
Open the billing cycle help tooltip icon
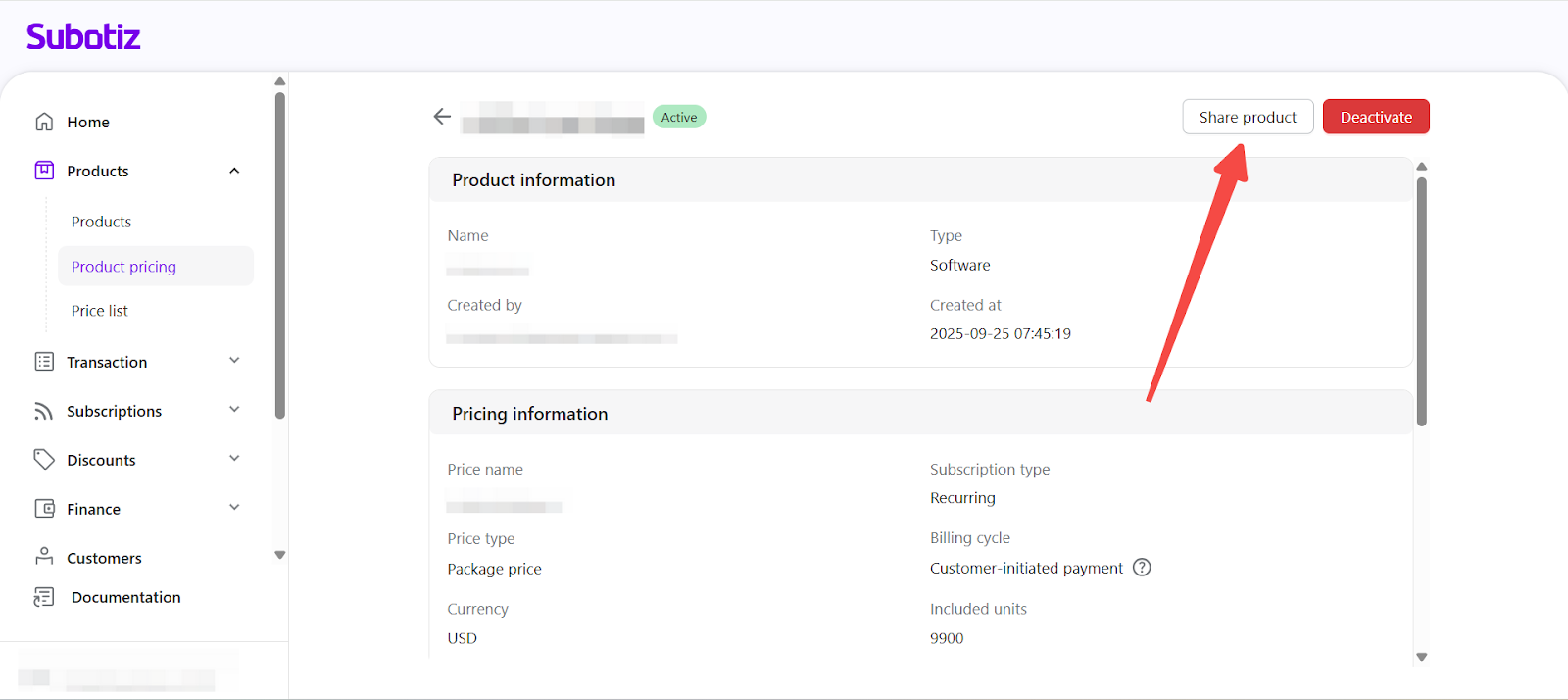click(1142, 568)
